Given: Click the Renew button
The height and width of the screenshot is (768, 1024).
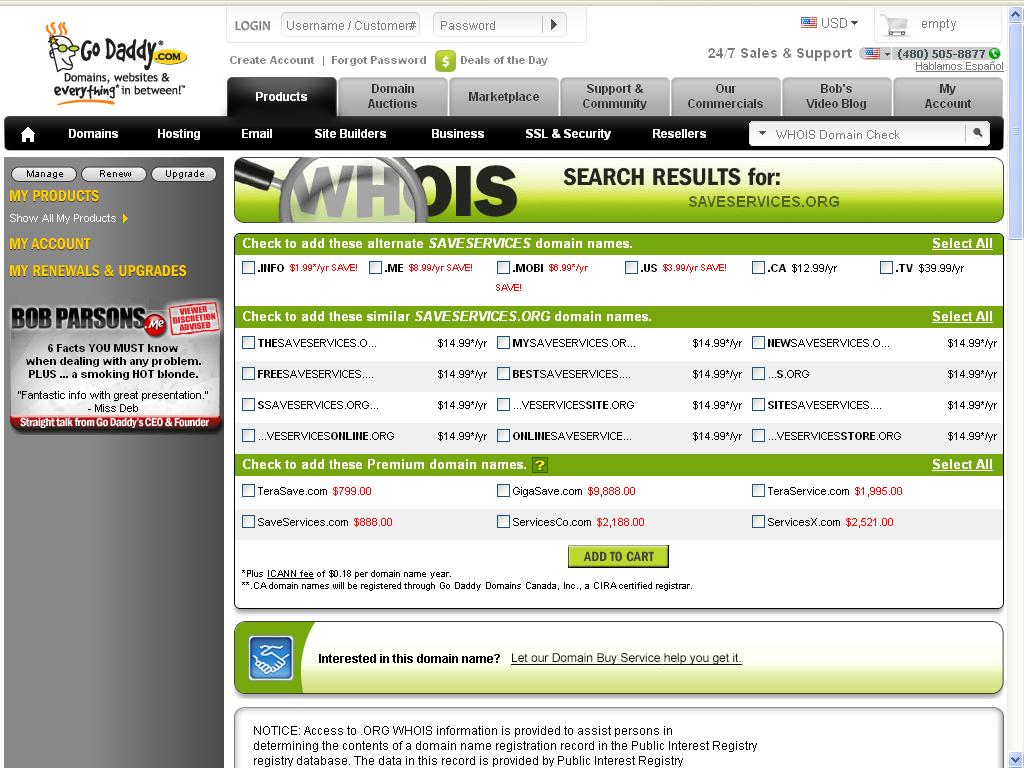Looking at the screenshot, I should [x=115, y=174].
